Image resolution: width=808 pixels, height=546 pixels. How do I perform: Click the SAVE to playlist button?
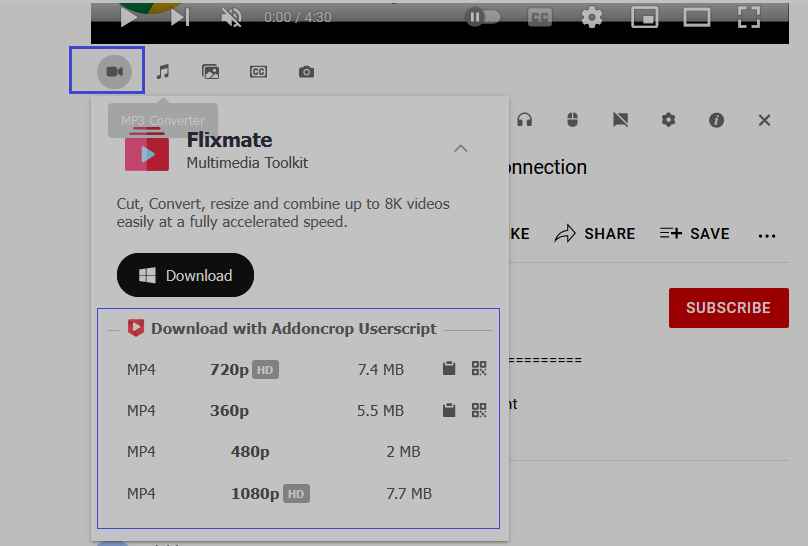[x=695, y=234]
